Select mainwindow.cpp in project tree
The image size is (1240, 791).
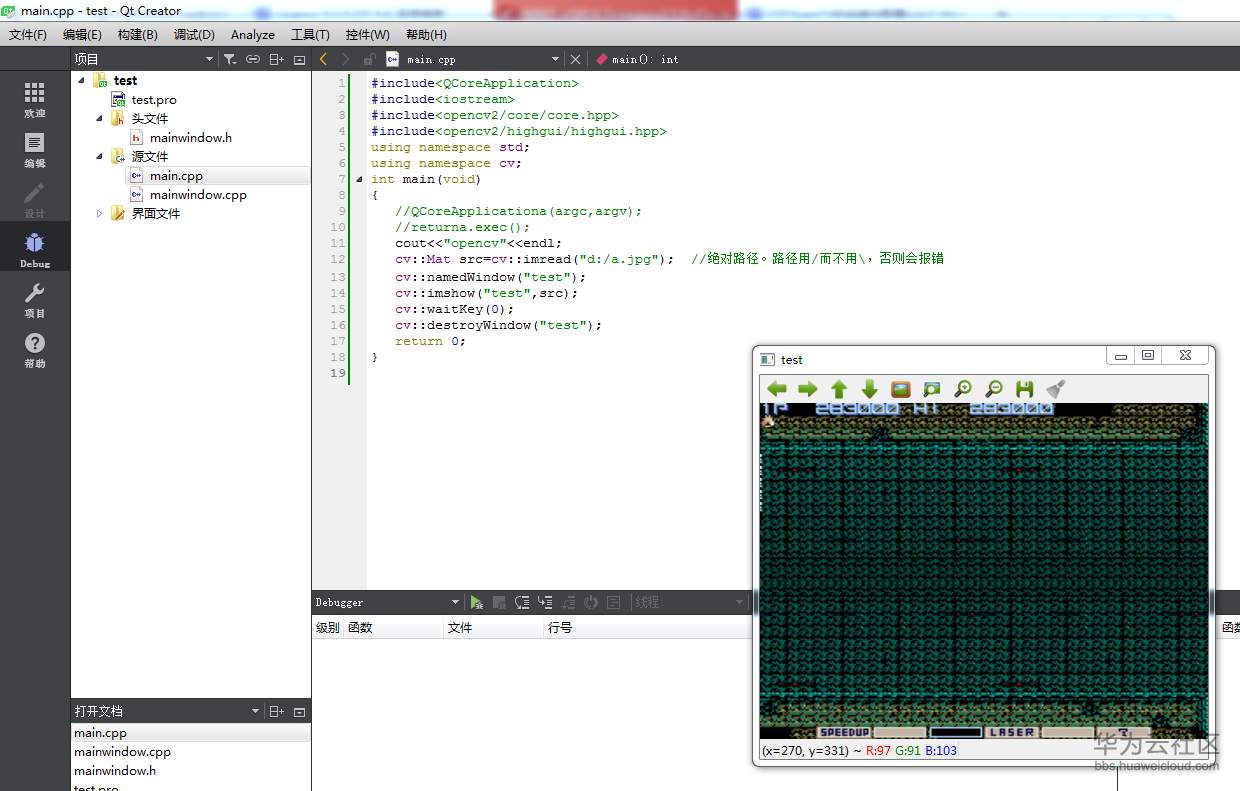tap(198, 194)
